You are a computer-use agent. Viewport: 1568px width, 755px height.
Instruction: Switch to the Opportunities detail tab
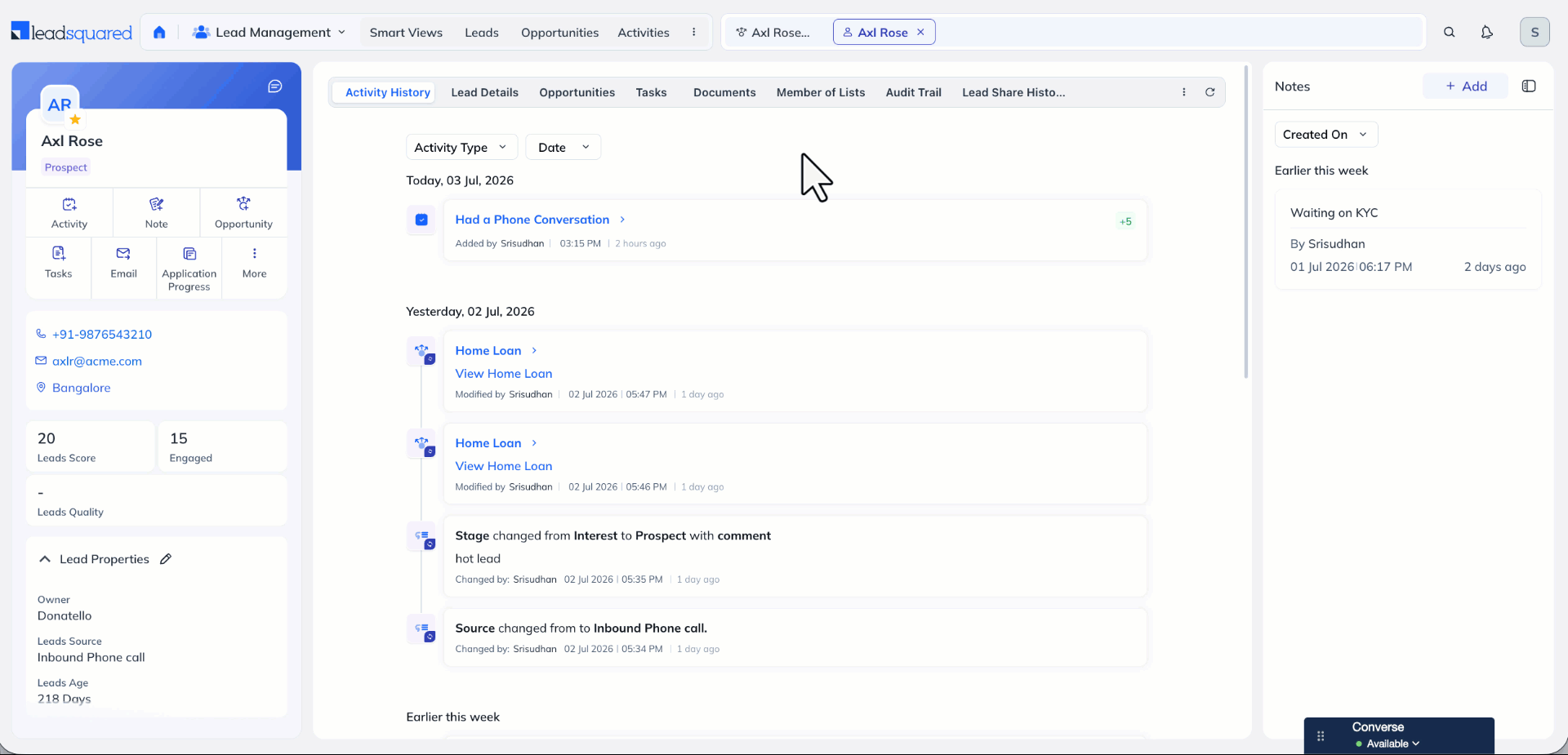(x=577, y=92)
